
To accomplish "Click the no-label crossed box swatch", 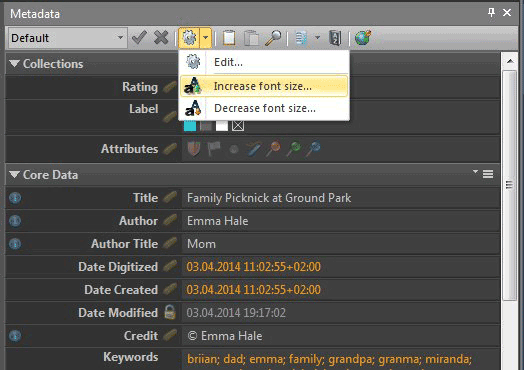I will click(x=238, y=126).
